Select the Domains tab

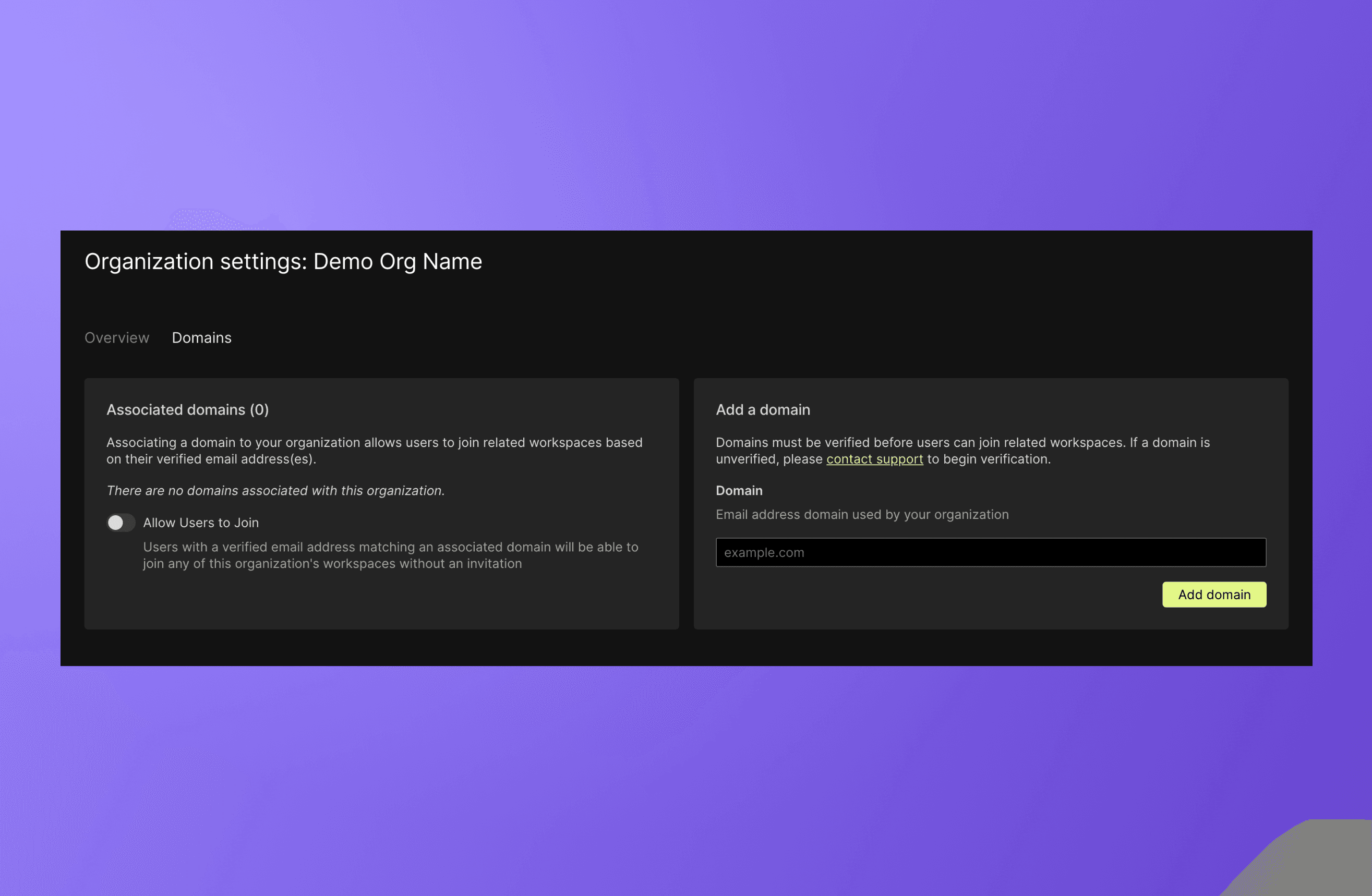pyautogui.click(x=201, y=337)
